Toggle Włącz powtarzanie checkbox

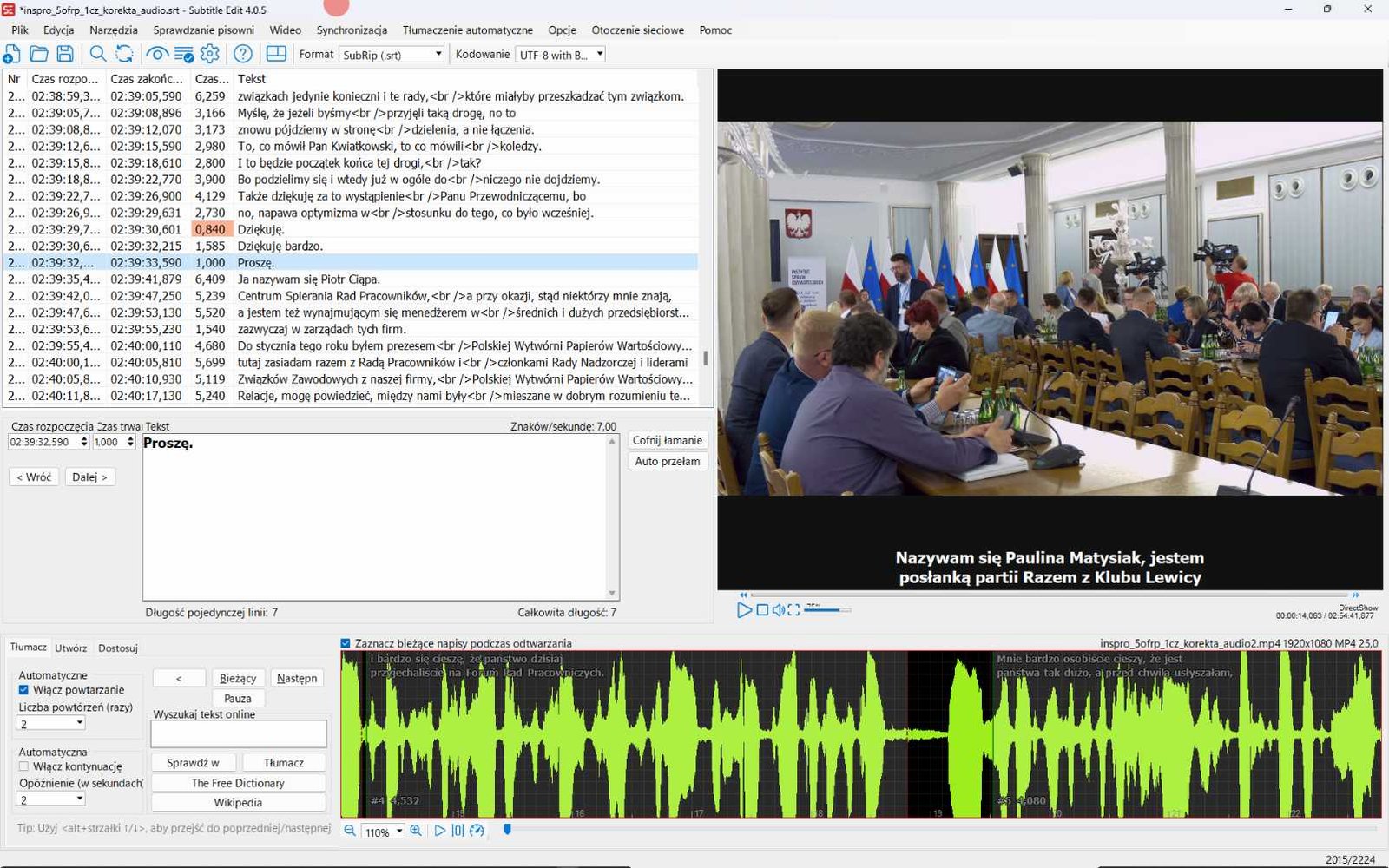[x=23, y=690]
